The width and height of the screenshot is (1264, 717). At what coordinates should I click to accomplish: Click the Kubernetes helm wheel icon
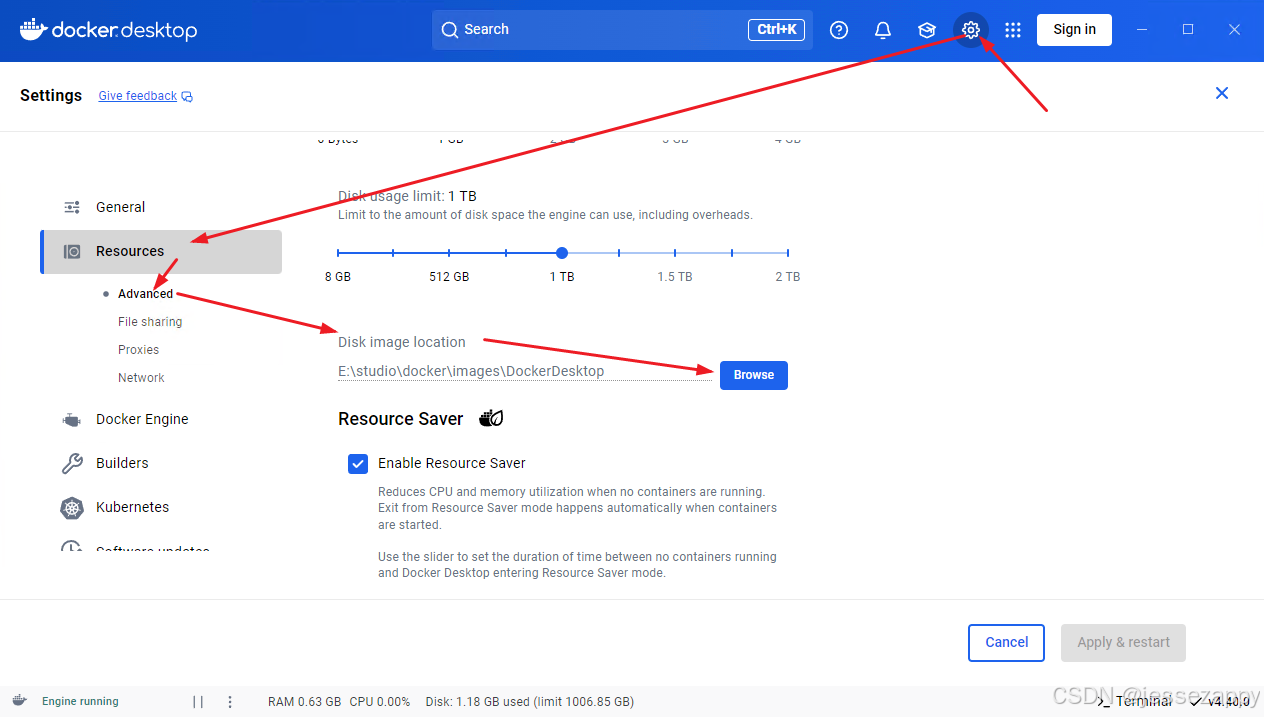pos(72,507)
